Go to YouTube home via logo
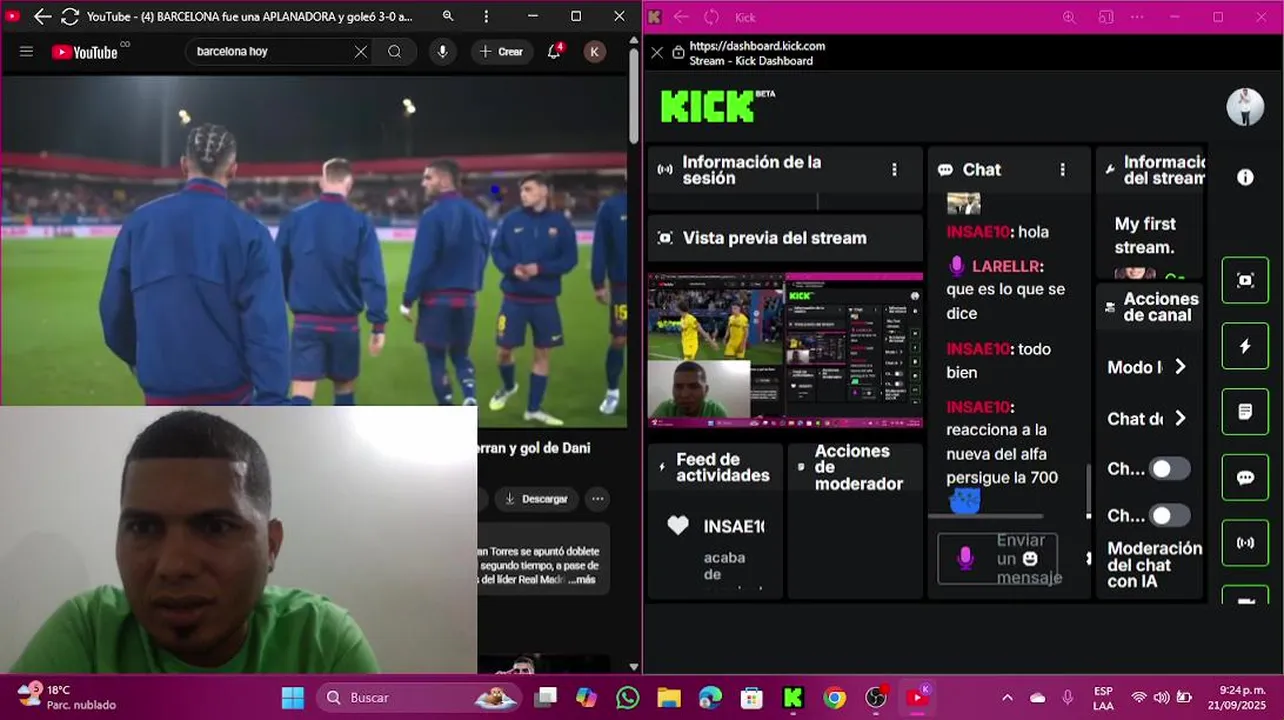The width and height of the screenshot is (1284, 720). pos(85,52)
